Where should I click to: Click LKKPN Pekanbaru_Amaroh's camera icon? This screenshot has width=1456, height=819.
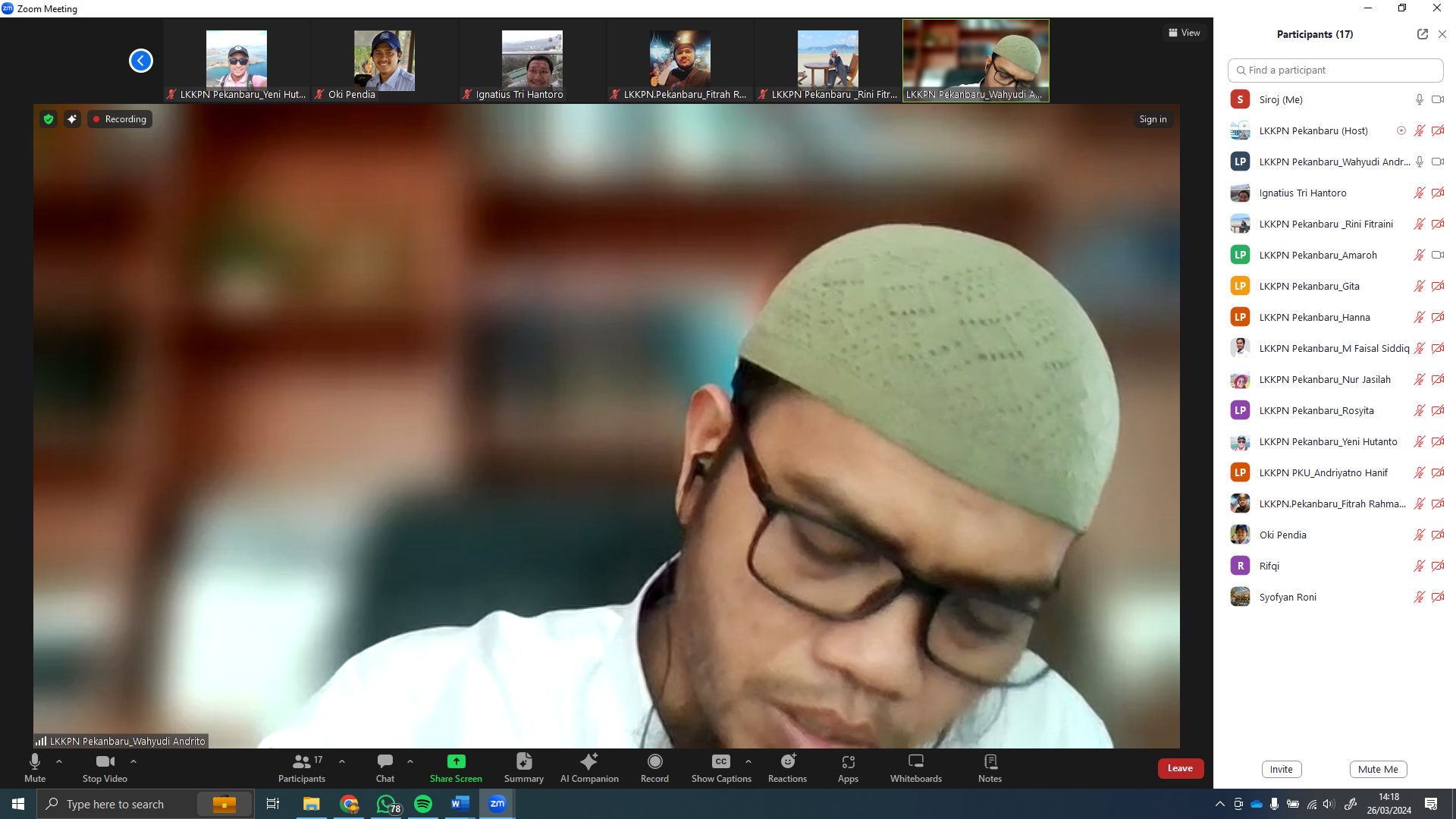tap(1438, 255)
